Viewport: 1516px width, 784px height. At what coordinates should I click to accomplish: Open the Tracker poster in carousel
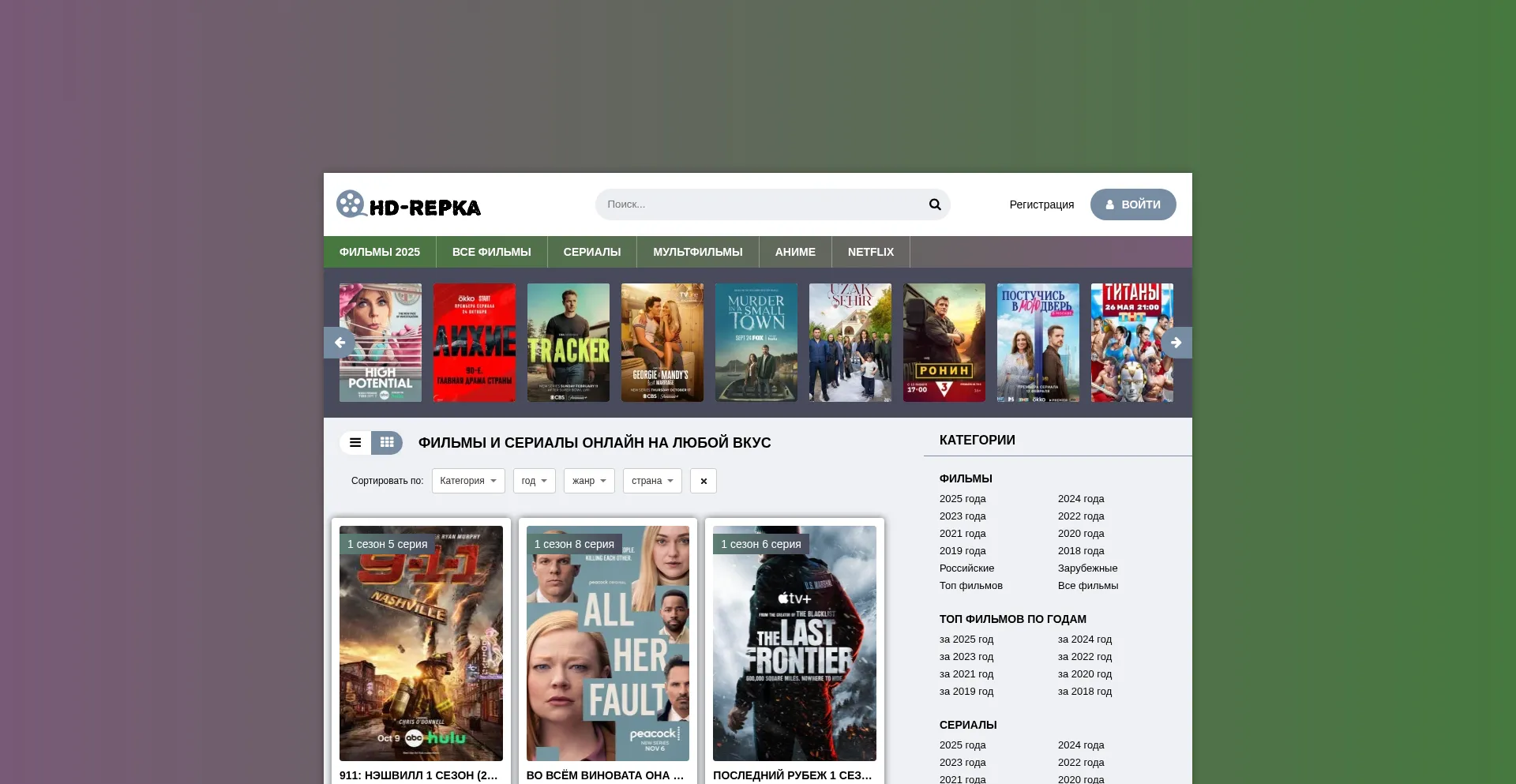coord(568,343)
